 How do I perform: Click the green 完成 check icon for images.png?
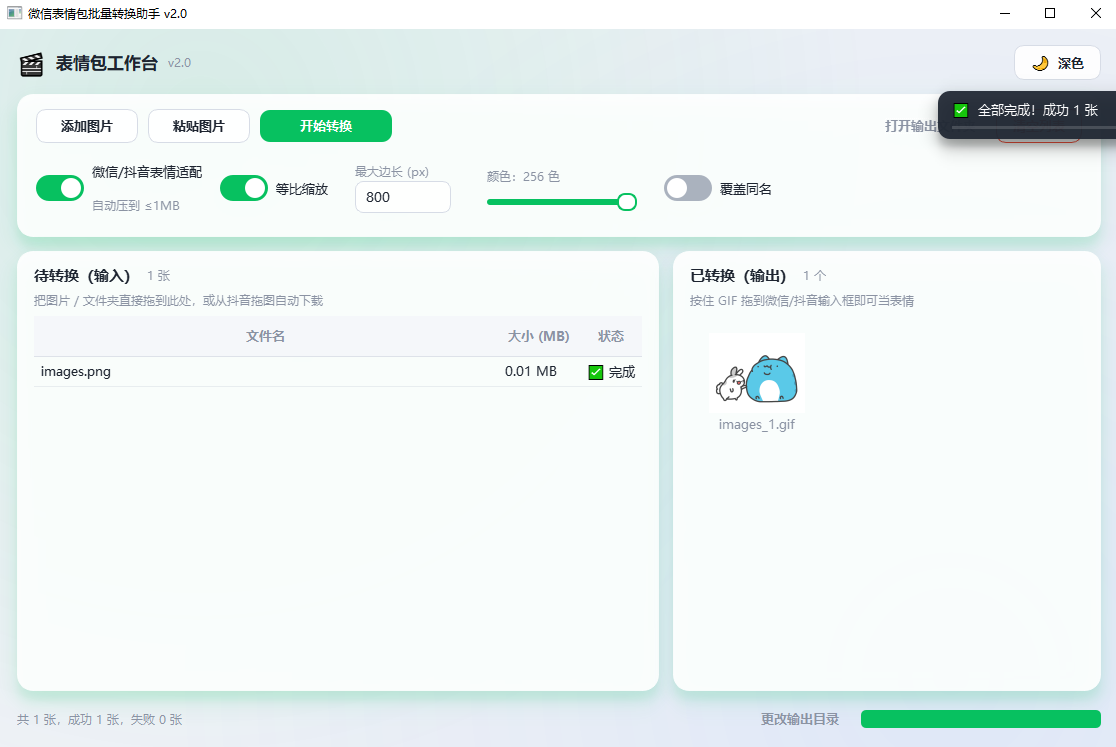[596, 372]
